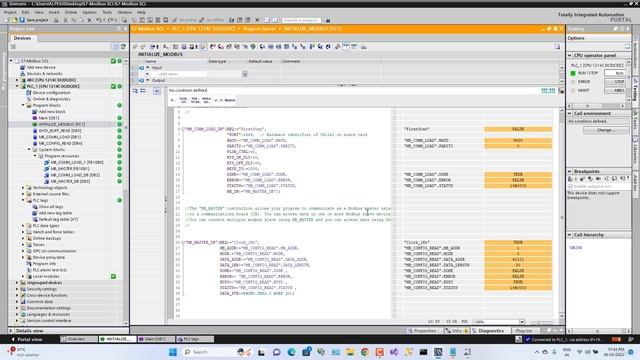The width and height of the screenshot is (640, 360).
Task: Click the Undo arrow icon
Action: coord(99,20)
